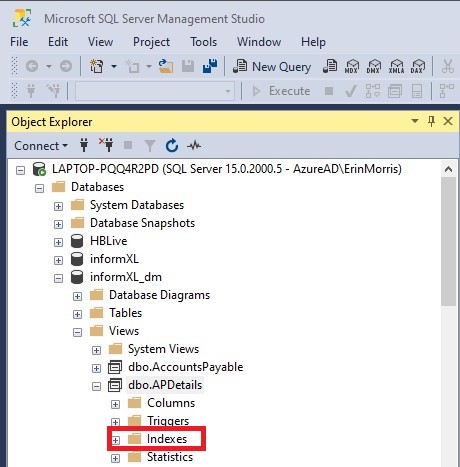The image size is (460, 467).
Task: Click the Save disk icon
Action: (x=188, y=66)
